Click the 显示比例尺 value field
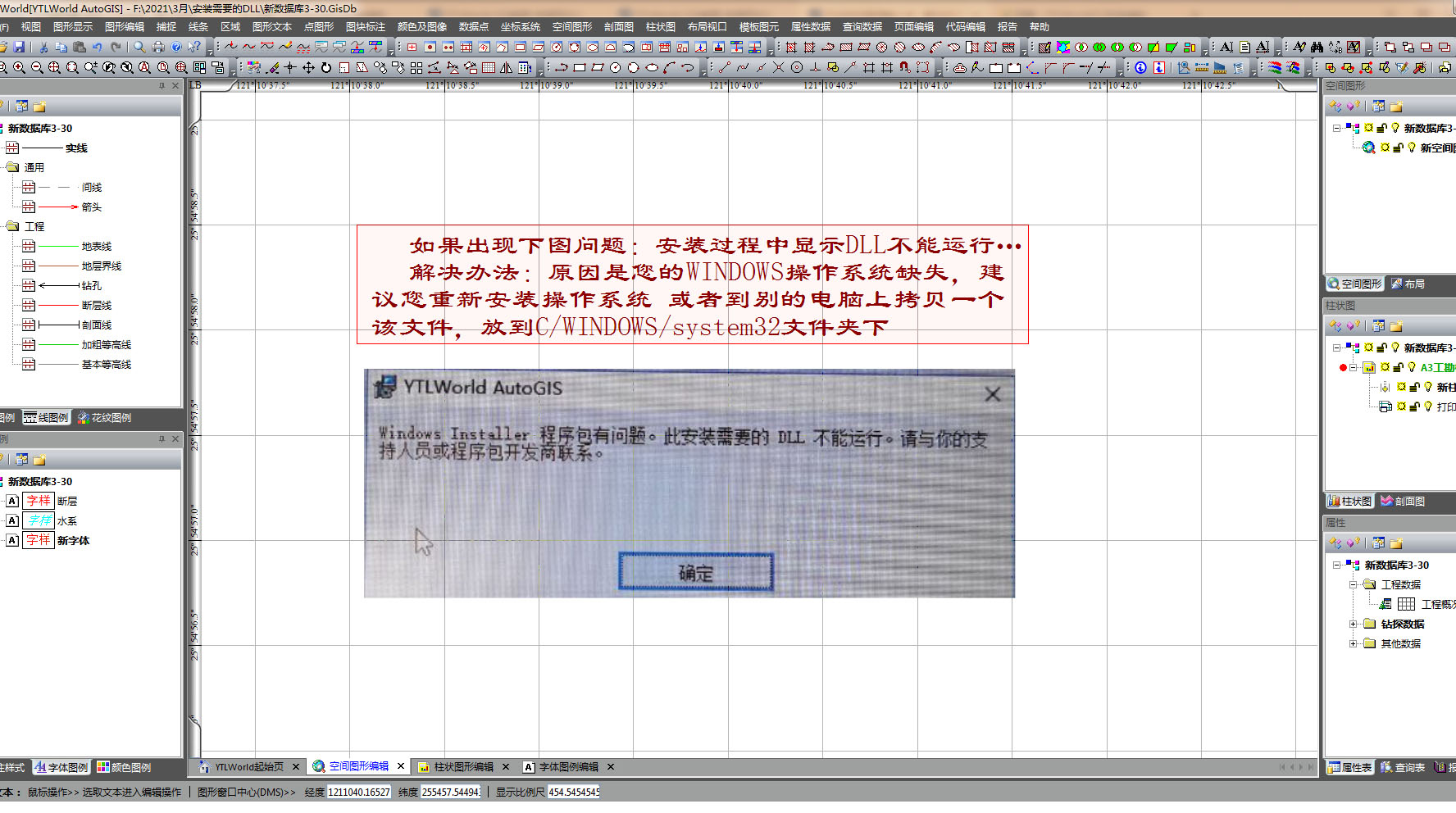1456x813 pixels. click(x=574, y=792)
